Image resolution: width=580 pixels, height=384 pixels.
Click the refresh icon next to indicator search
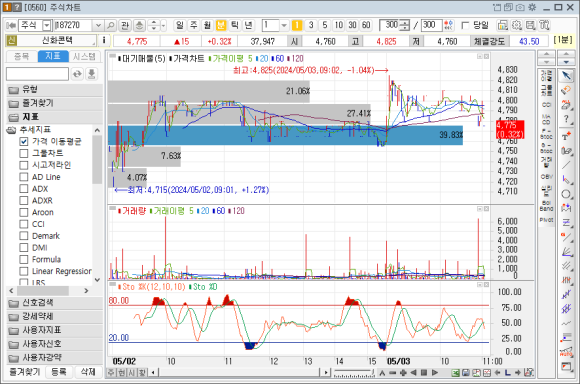pos(77,74)
